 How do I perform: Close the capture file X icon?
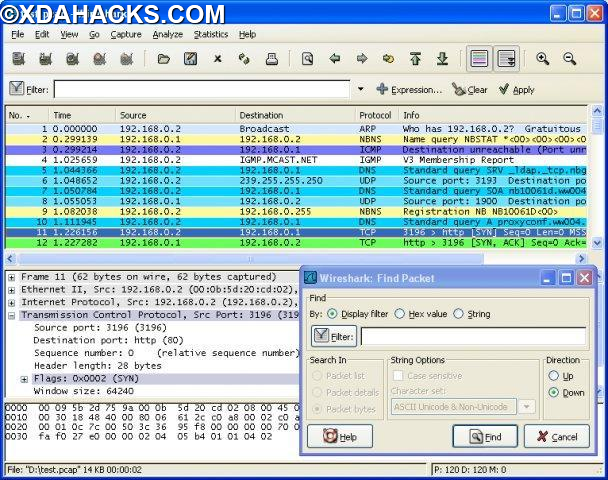(x=218, y=59)
